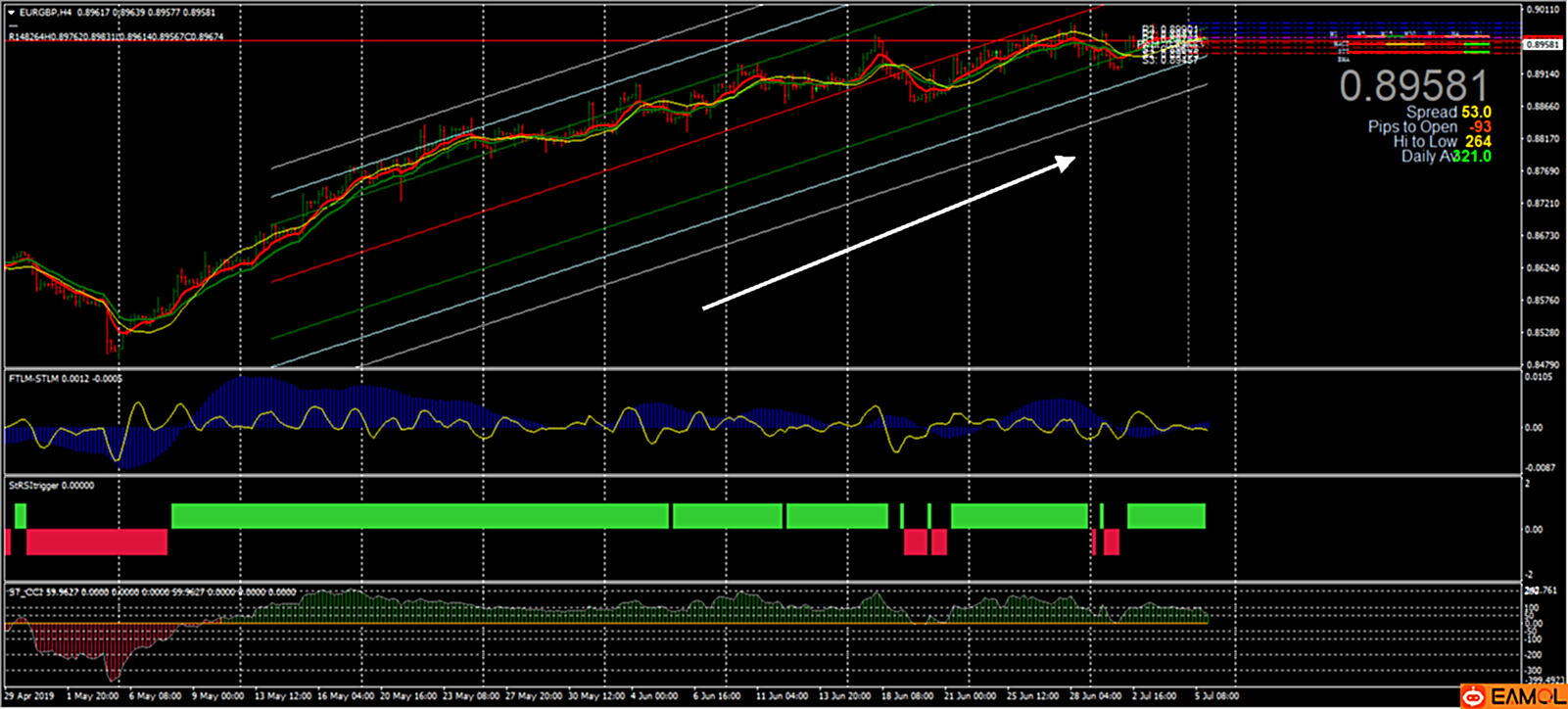Click the Spread 53.0 readout

[1448, 113]
